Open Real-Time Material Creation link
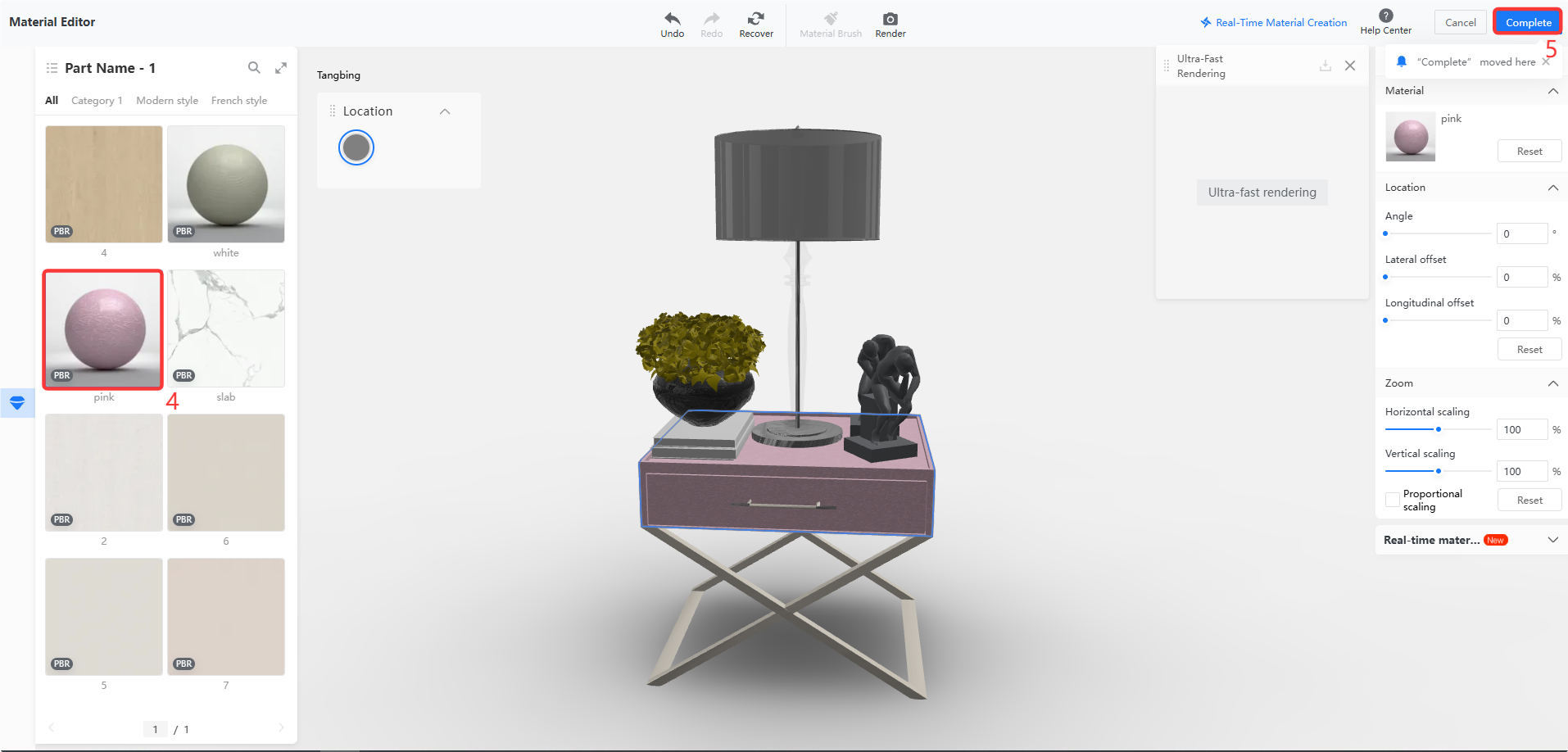Image resolution: width=1568 pixels, height=752 pixels. tap(1274, 22)
